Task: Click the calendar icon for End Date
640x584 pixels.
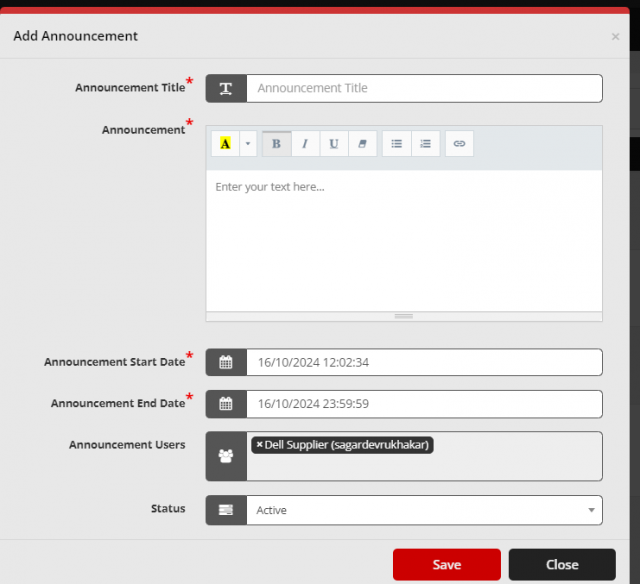Action: (226, 404)
